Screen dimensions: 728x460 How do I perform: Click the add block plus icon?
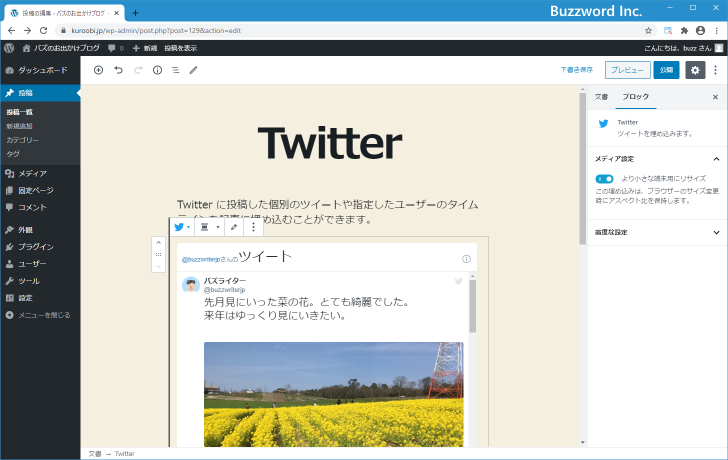pos(98,70)
